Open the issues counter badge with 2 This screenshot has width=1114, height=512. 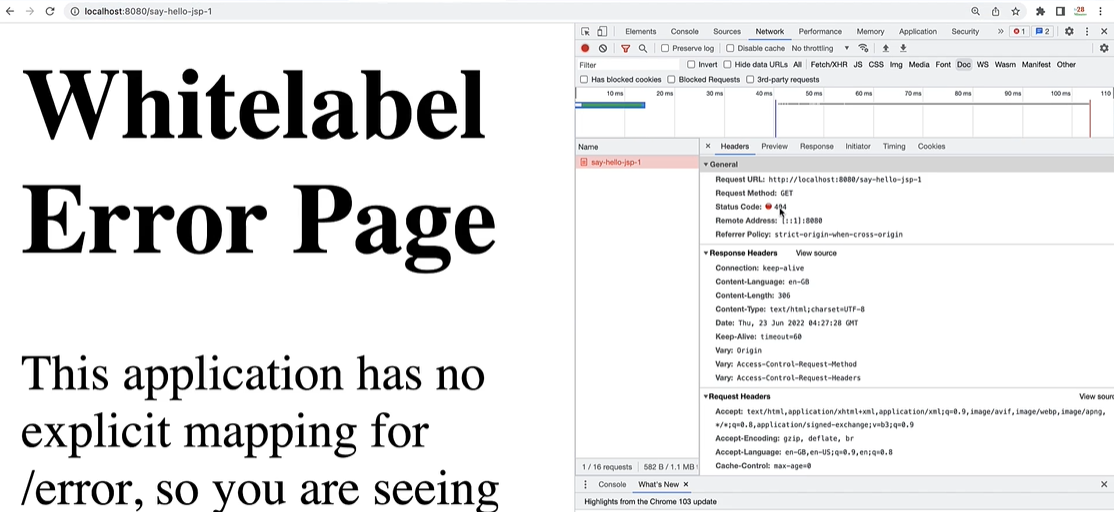(x=1042, y=31)
